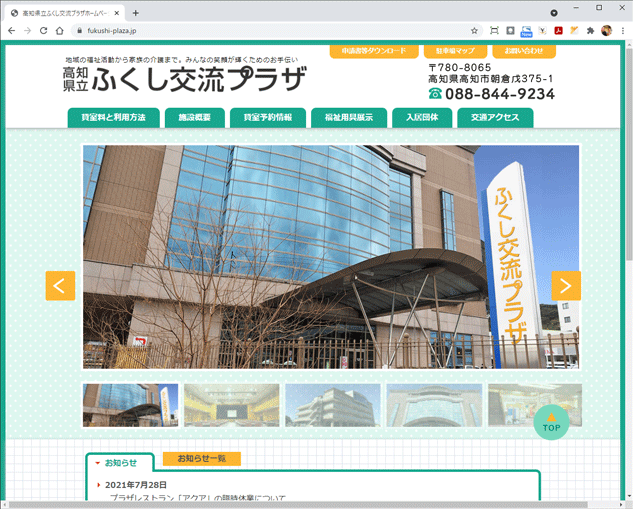Open 福祉用具展示 menu tab

point(349,117)
